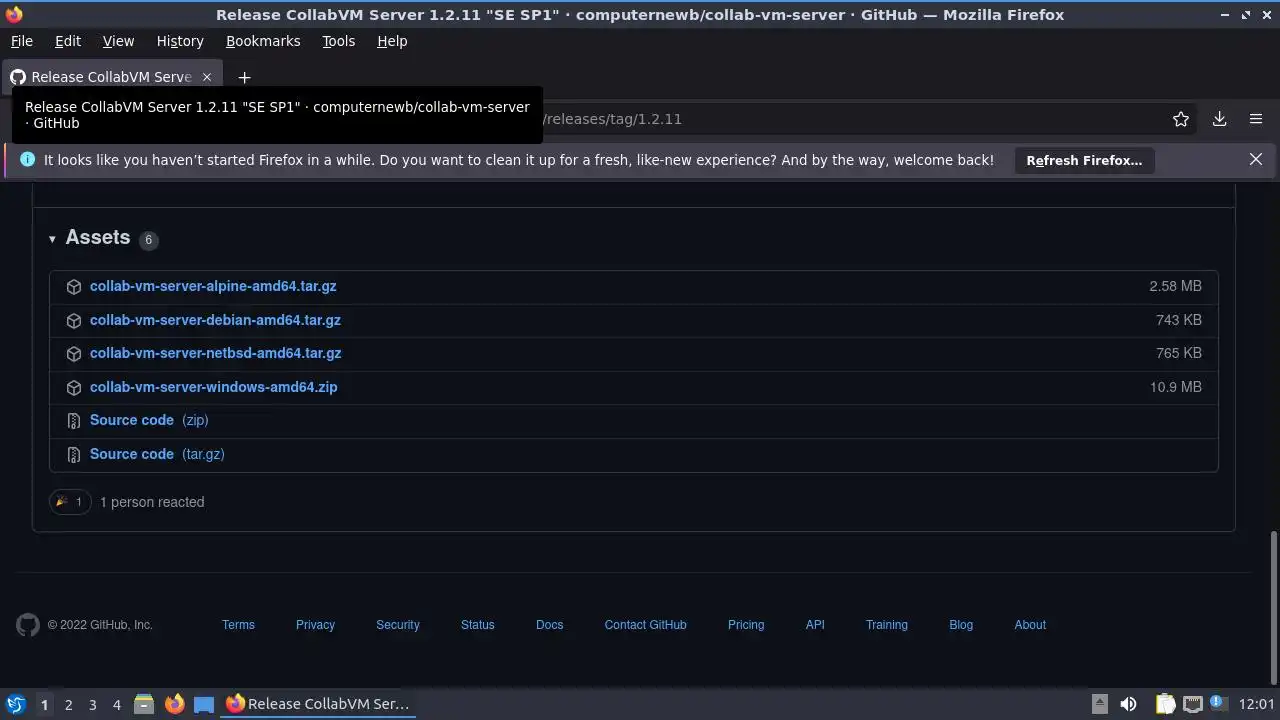Viewport: 1280px width, 720px height.
Task: Close the Release CollabVM Server tab
Action: (x=207, y=77)
